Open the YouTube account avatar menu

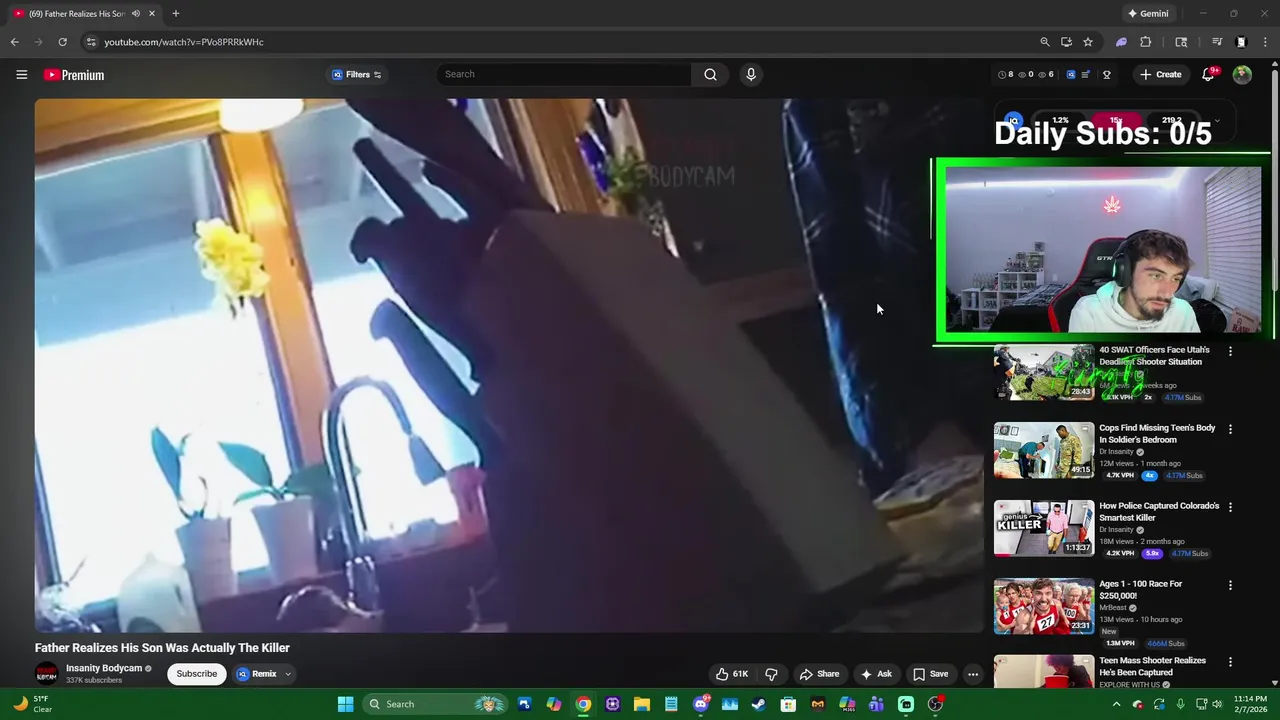1242,75
